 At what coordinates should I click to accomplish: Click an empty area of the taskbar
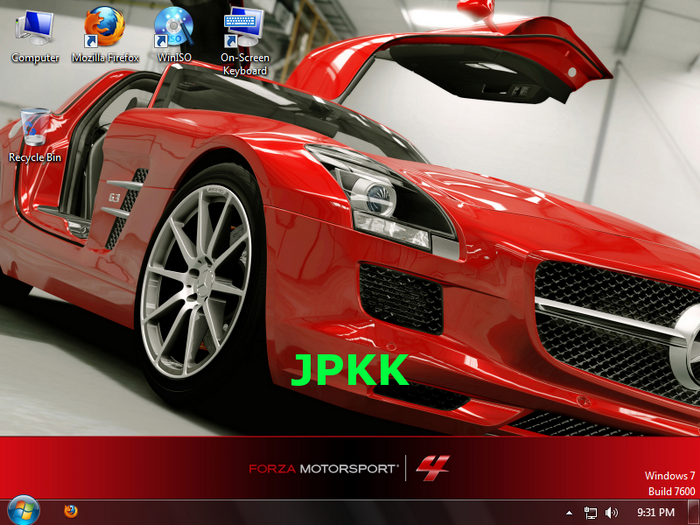point(320,512)
